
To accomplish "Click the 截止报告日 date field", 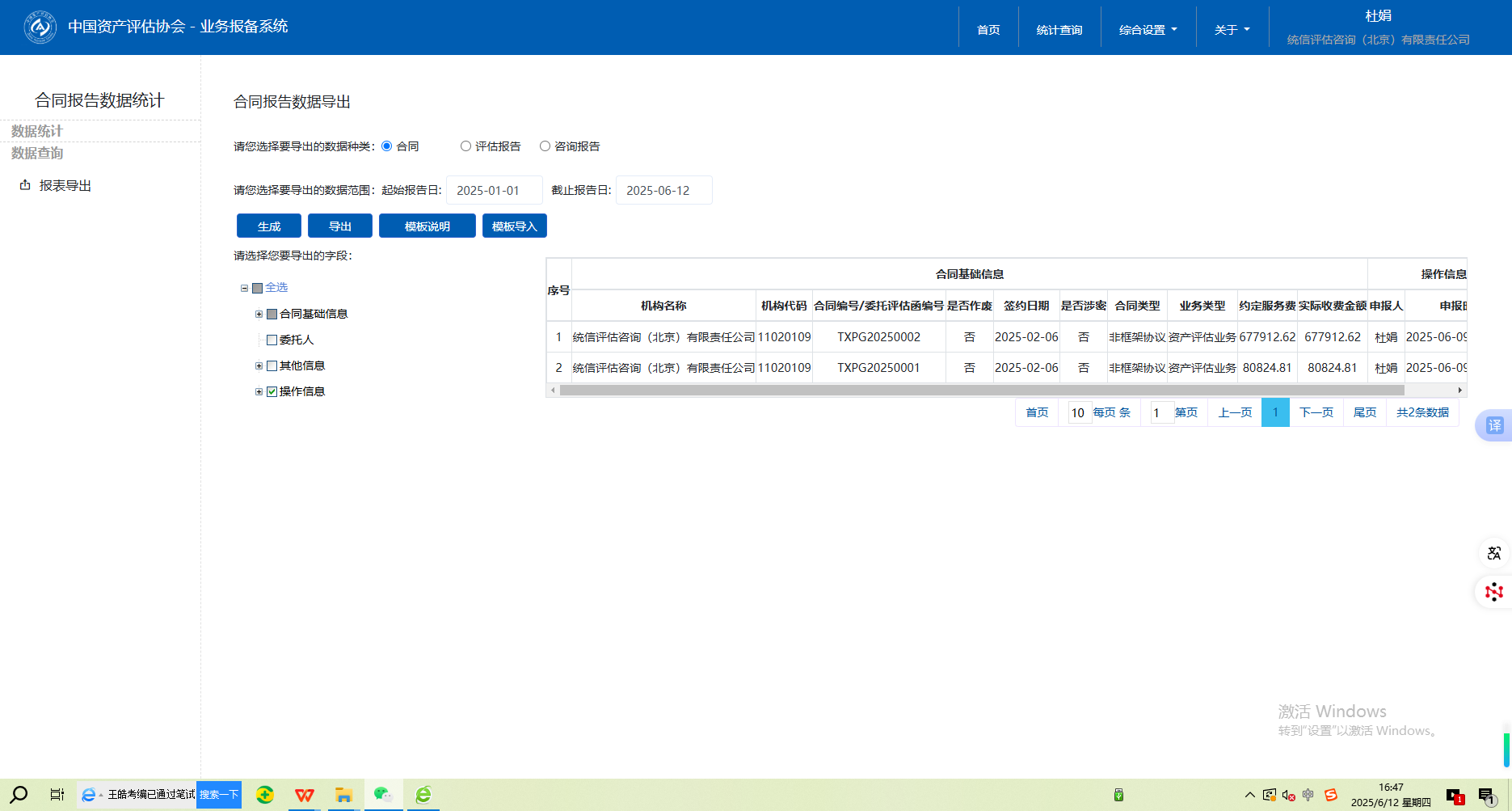I will pos(663,191).
